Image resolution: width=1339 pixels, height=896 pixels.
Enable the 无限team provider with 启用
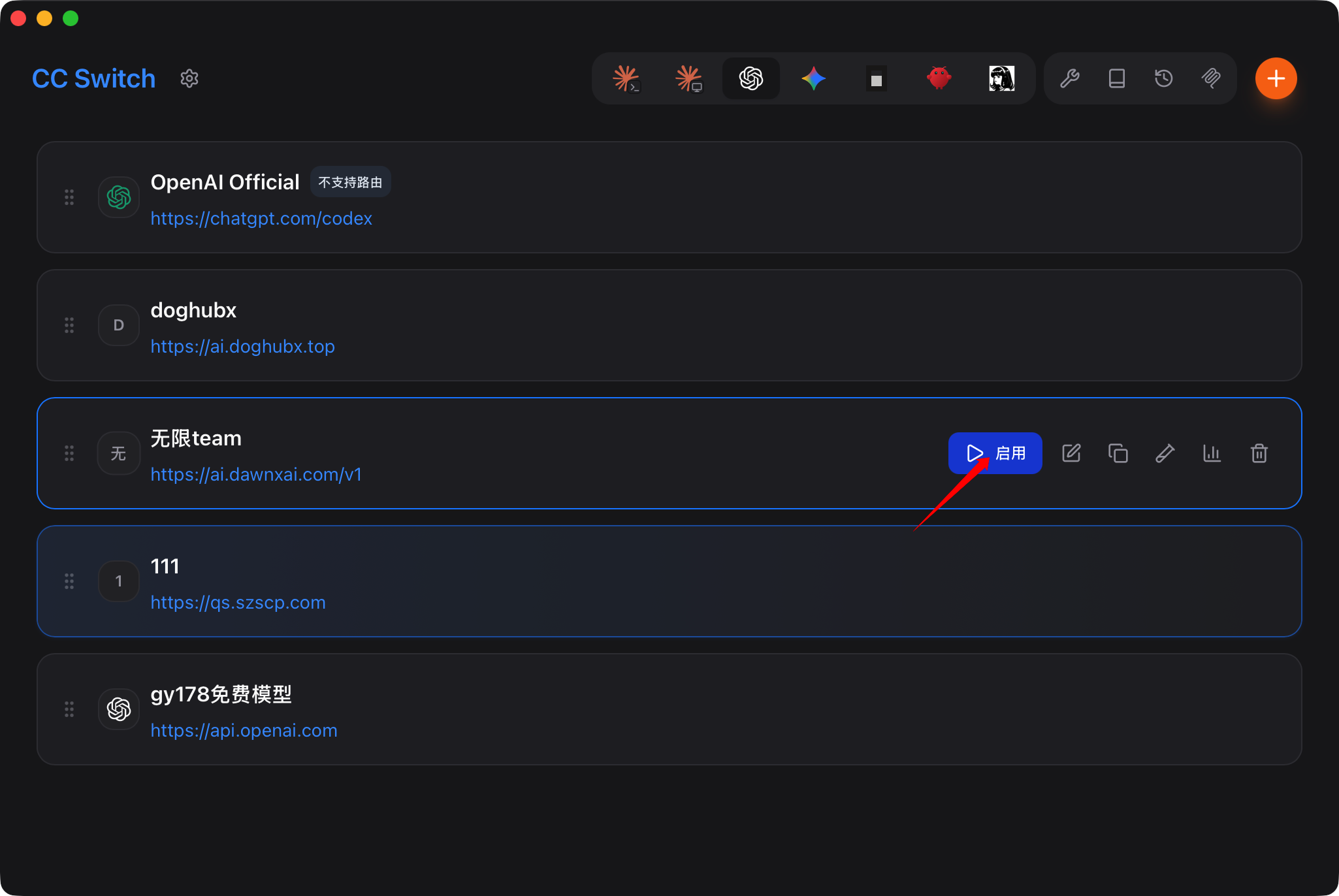995,453
